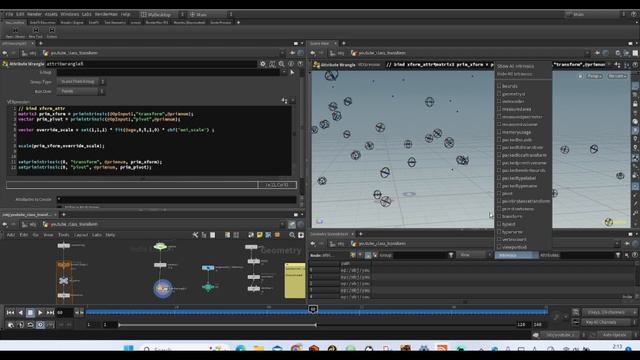
Task: Click the Attributes to Create input field
Action: click(176, 200)
